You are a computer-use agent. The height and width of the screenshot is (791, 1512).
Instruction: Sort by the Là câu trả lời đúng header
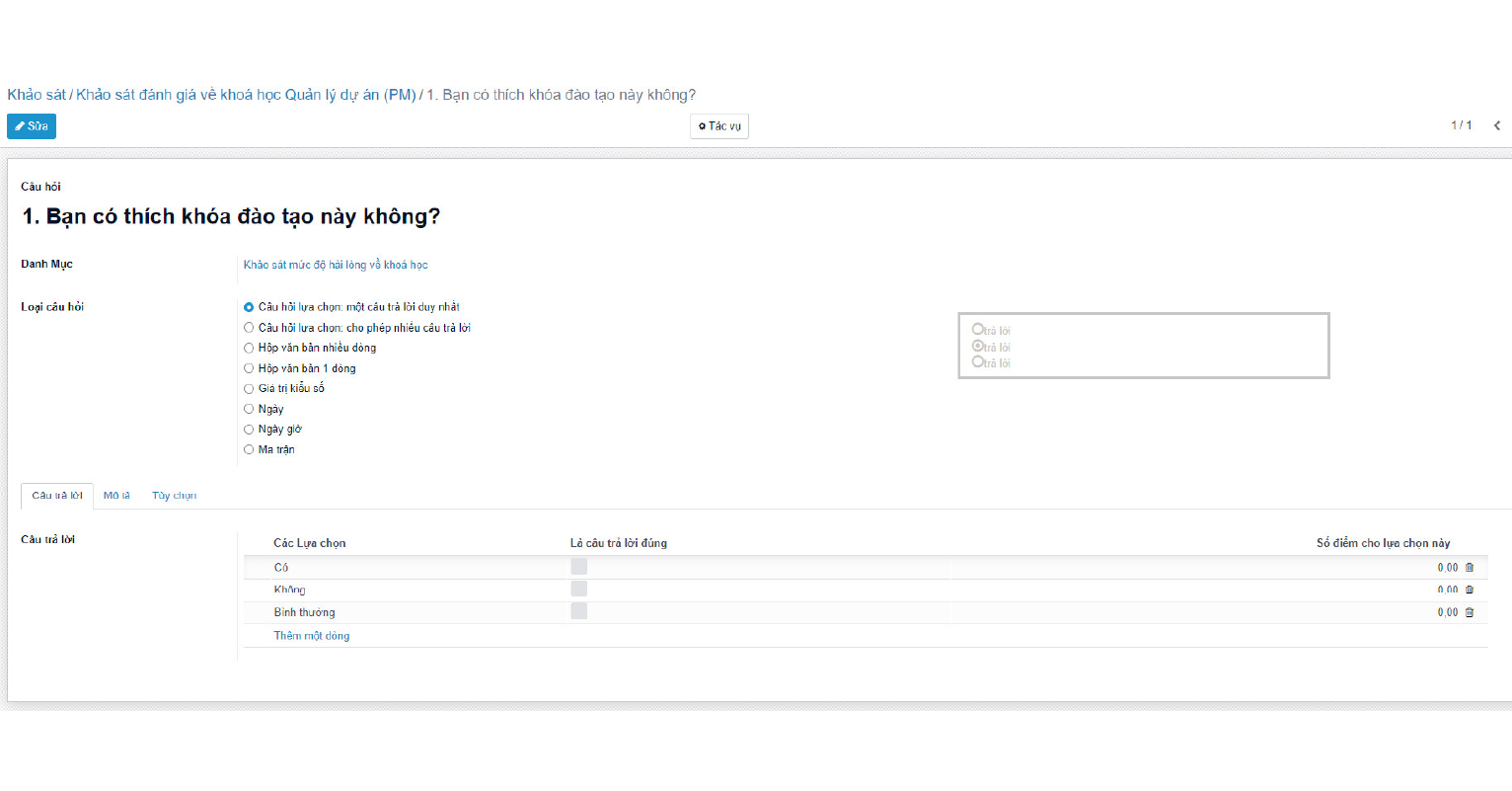tap(619, 543)
